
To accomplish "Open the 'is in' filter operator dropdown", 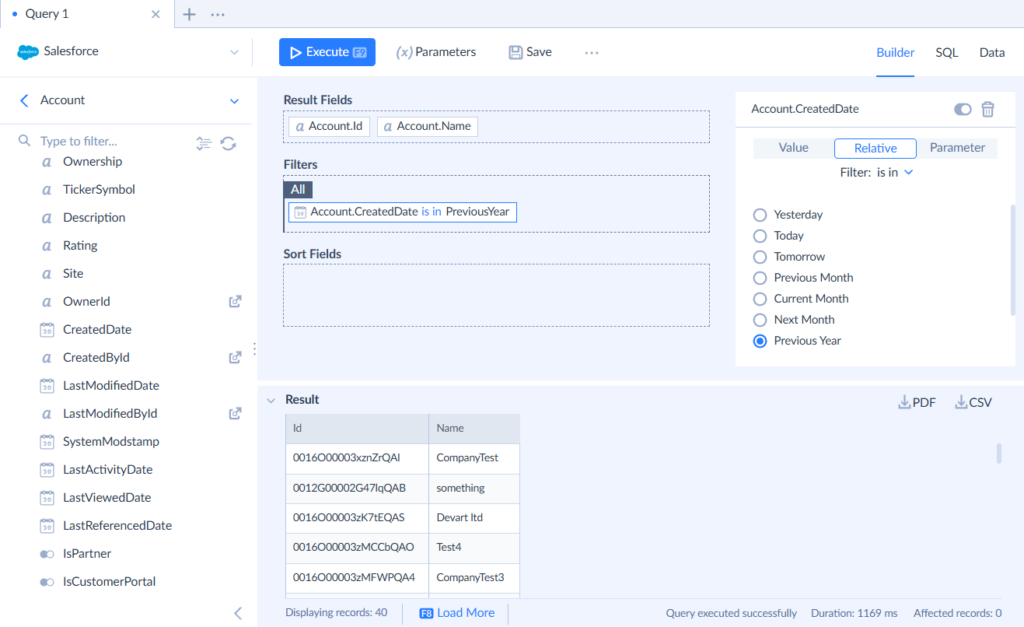I will pyautogui.click(x=894, y=172).
